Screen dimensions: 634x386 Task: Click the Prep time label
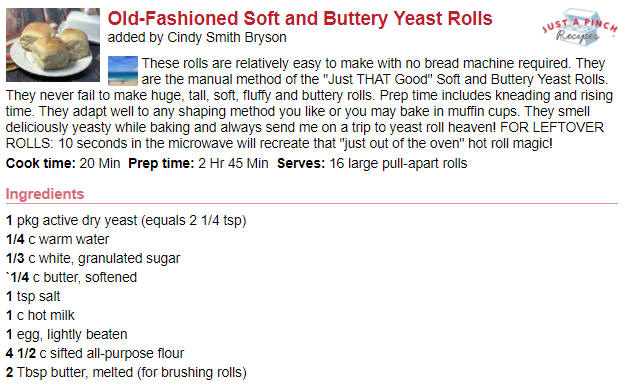[x=161, y=163]
